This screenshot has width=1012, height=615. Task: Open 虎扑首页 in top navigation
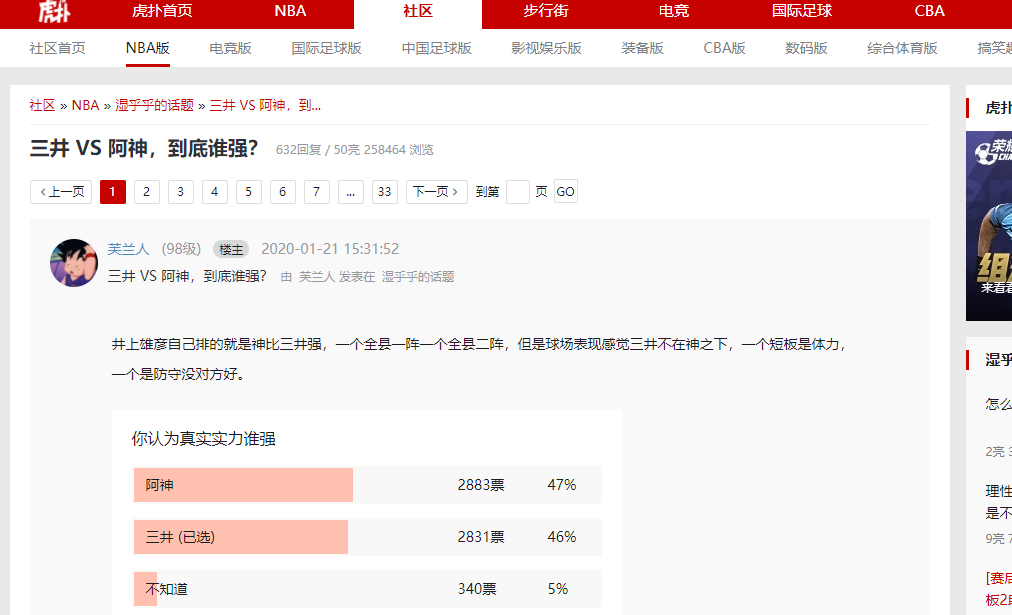162,11
